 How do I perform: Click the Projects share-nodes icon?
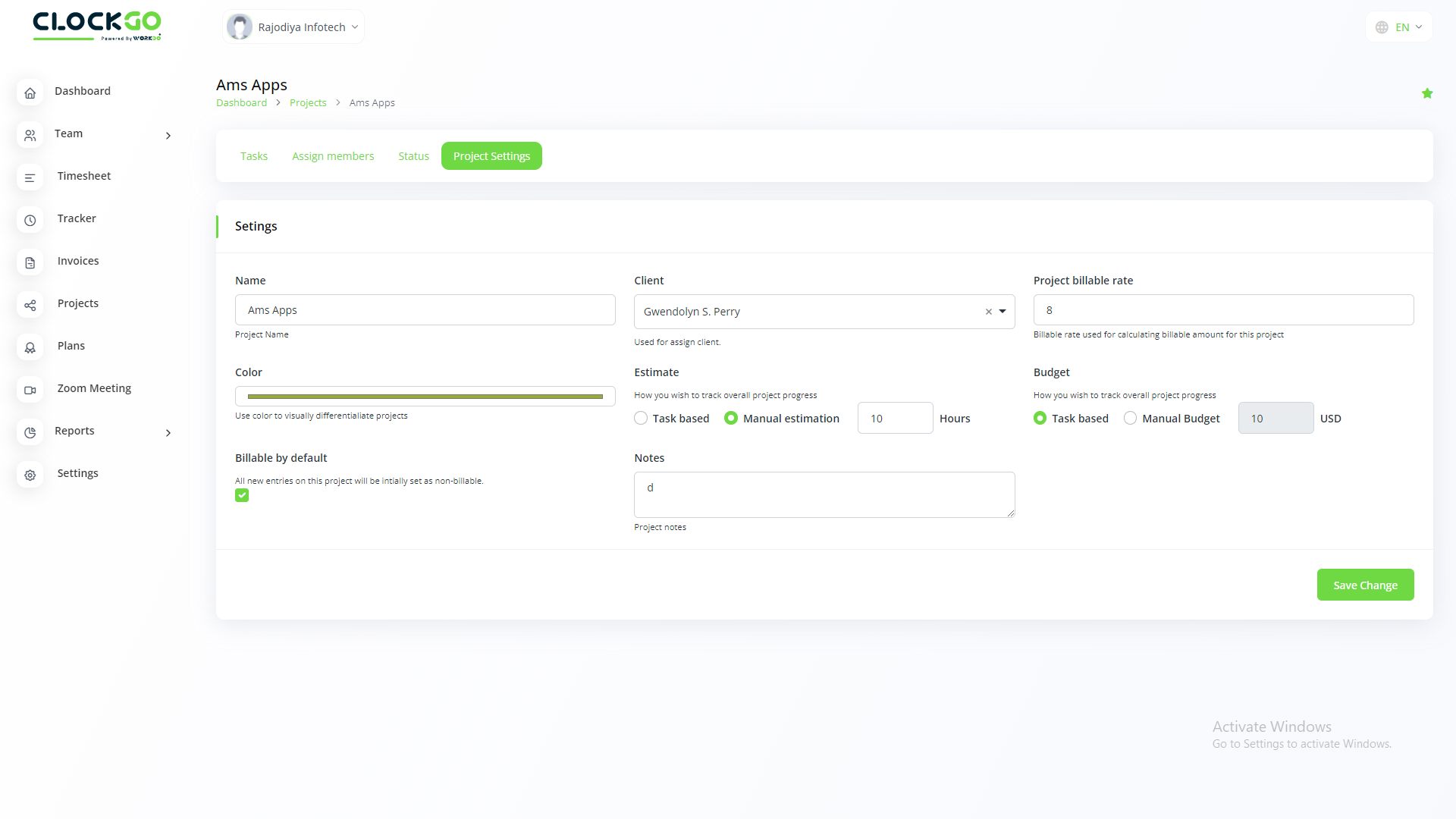pos(30,305)
